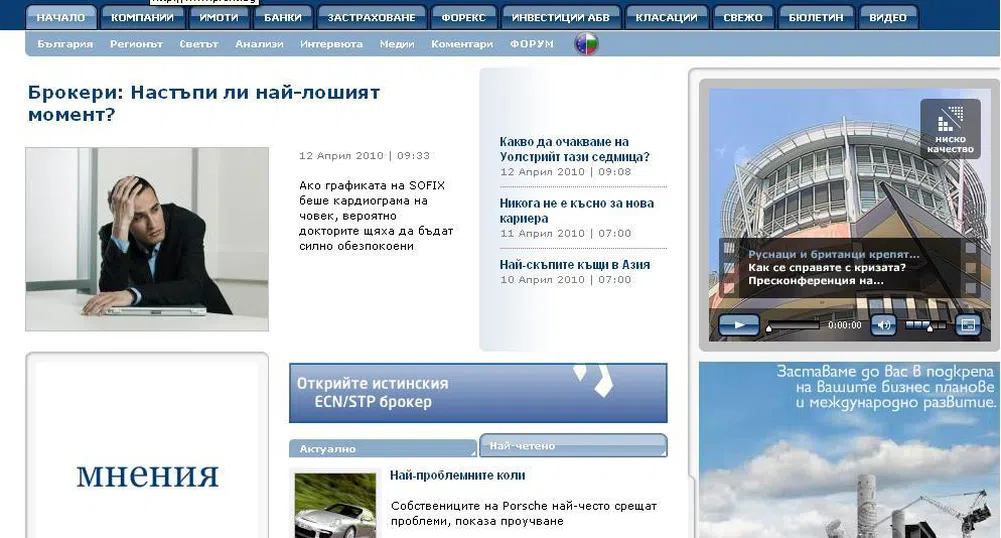Click date '12 Април 2010 | 09:33'

(x=365, y=156)
